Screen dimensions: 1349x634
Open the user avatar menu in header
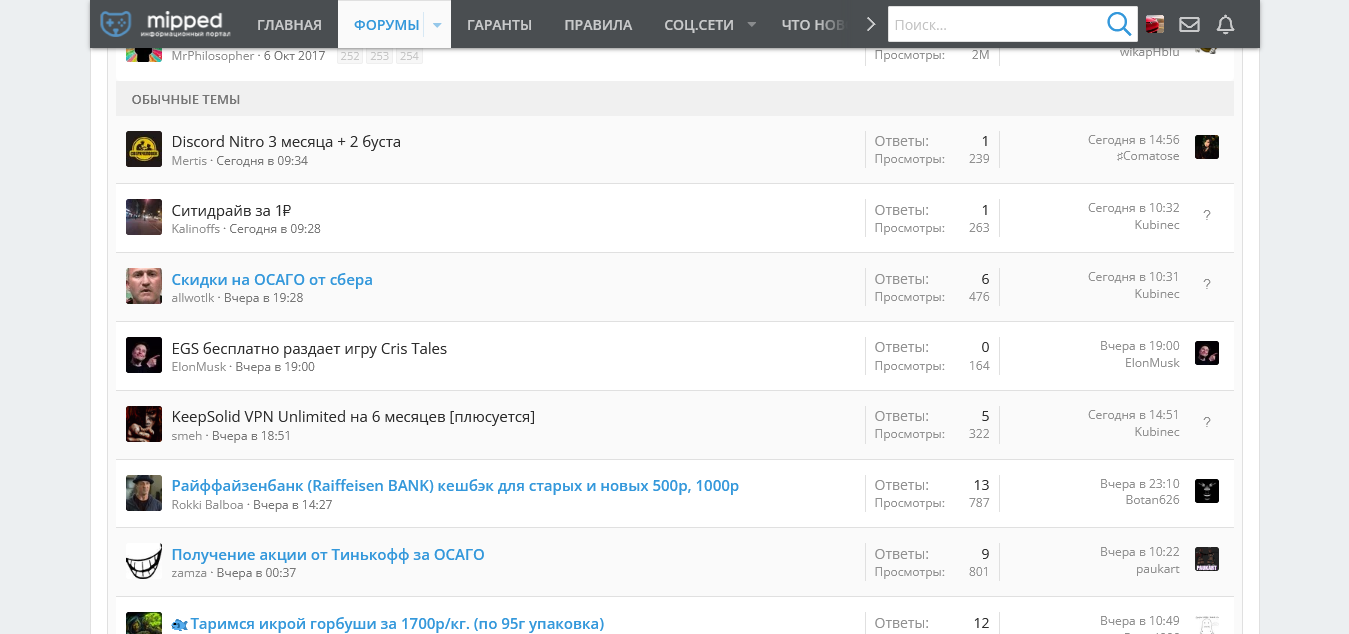(x=1155, y=24)
